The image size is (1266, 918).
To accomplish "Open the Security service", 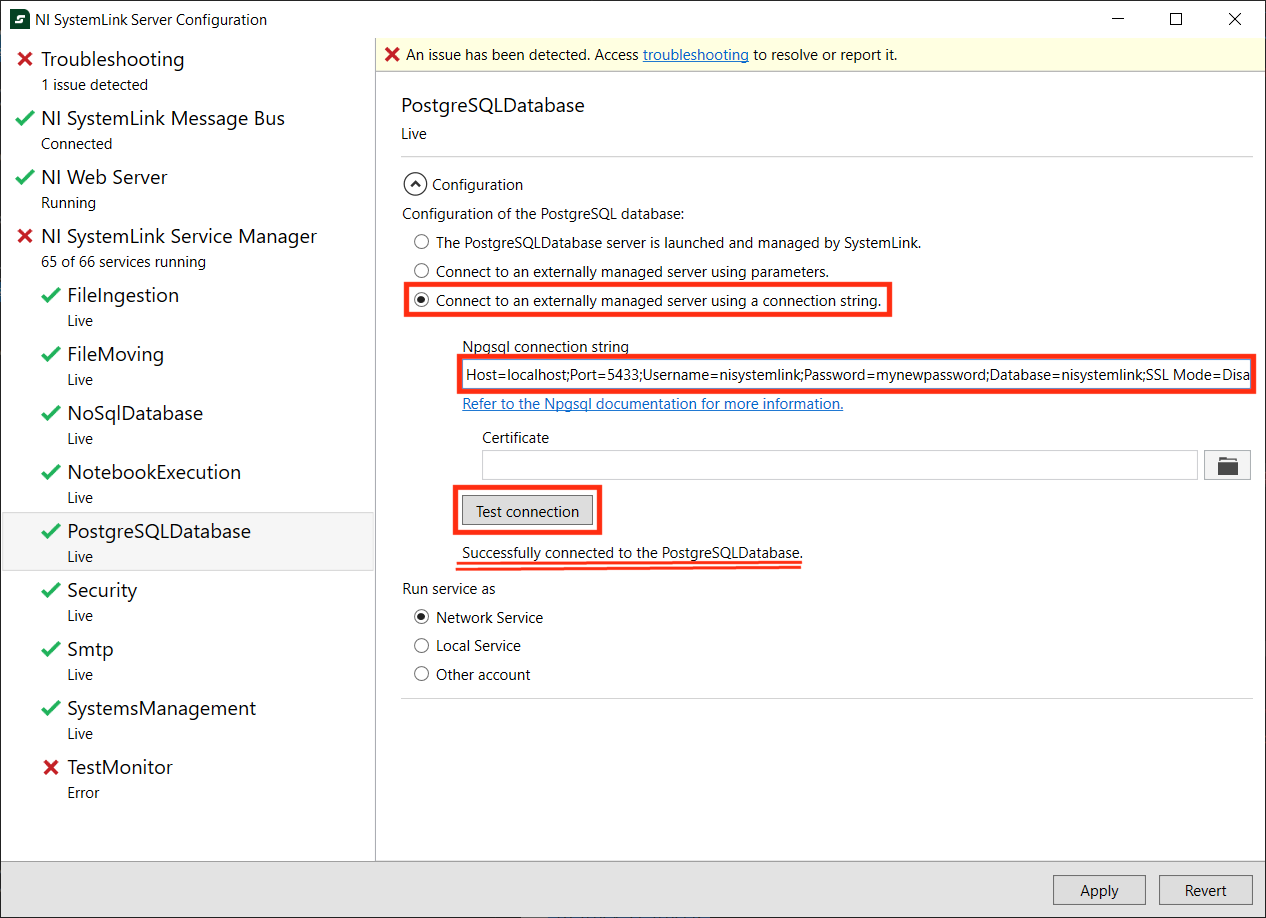I will 188,602.
